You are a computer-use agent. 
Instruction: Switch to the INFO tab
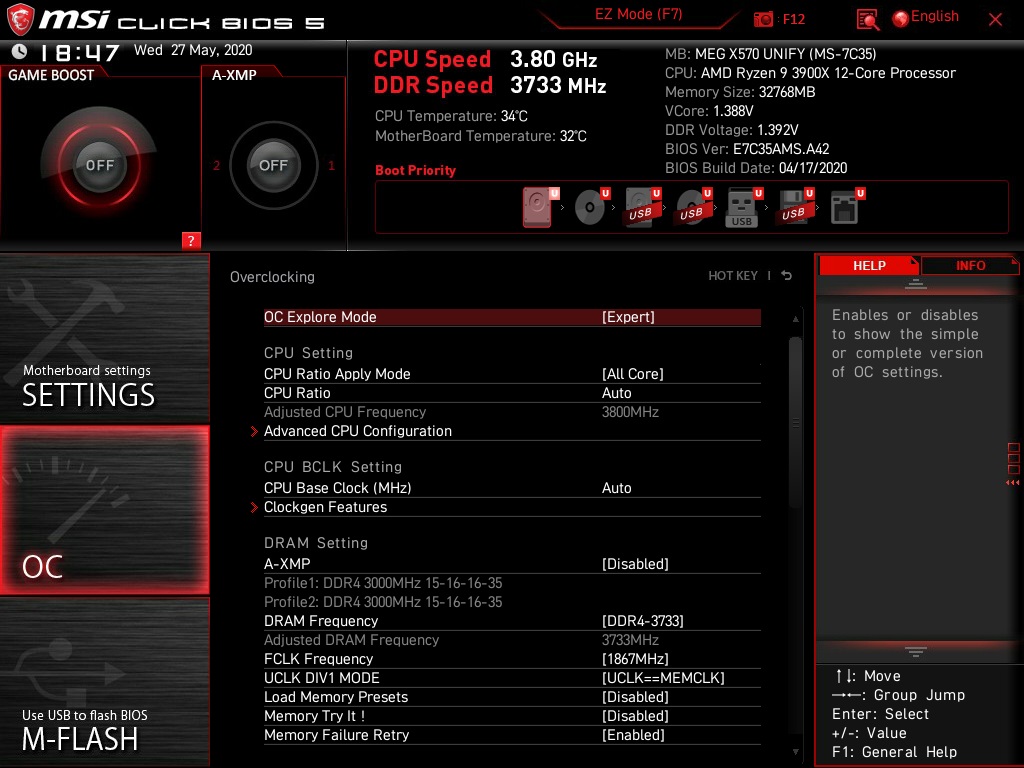(x=970, y=266)
